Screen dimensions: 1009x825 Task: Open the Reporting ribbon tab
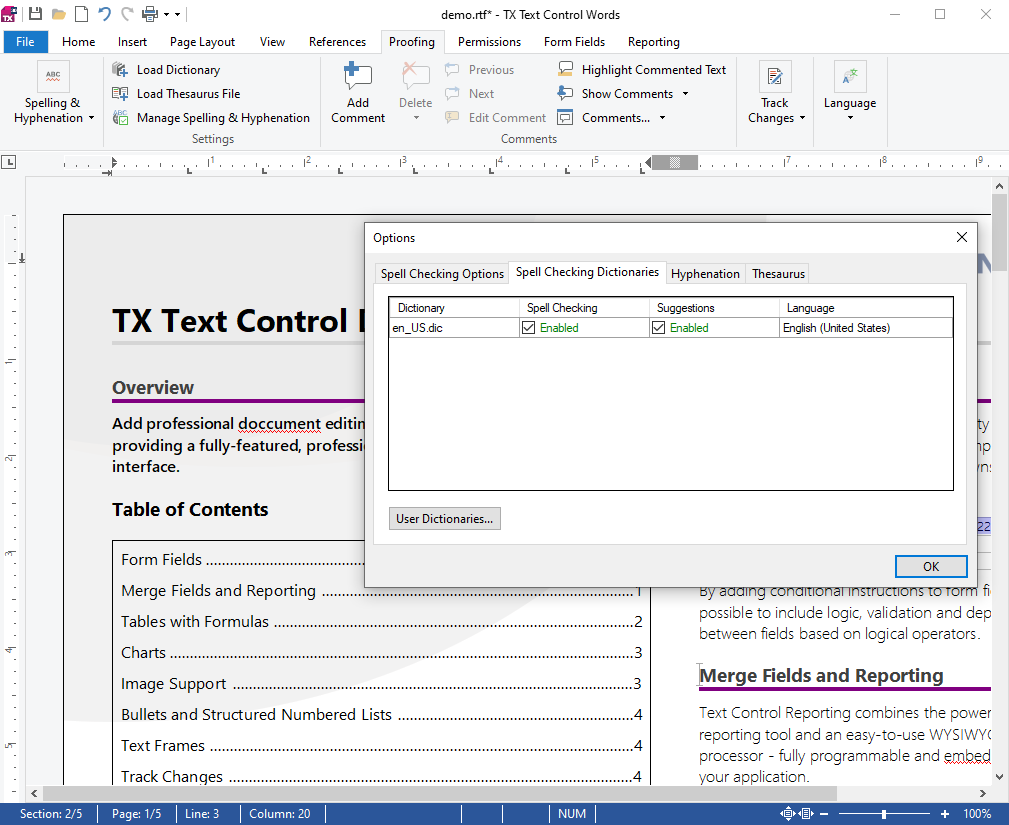point(653,42)
